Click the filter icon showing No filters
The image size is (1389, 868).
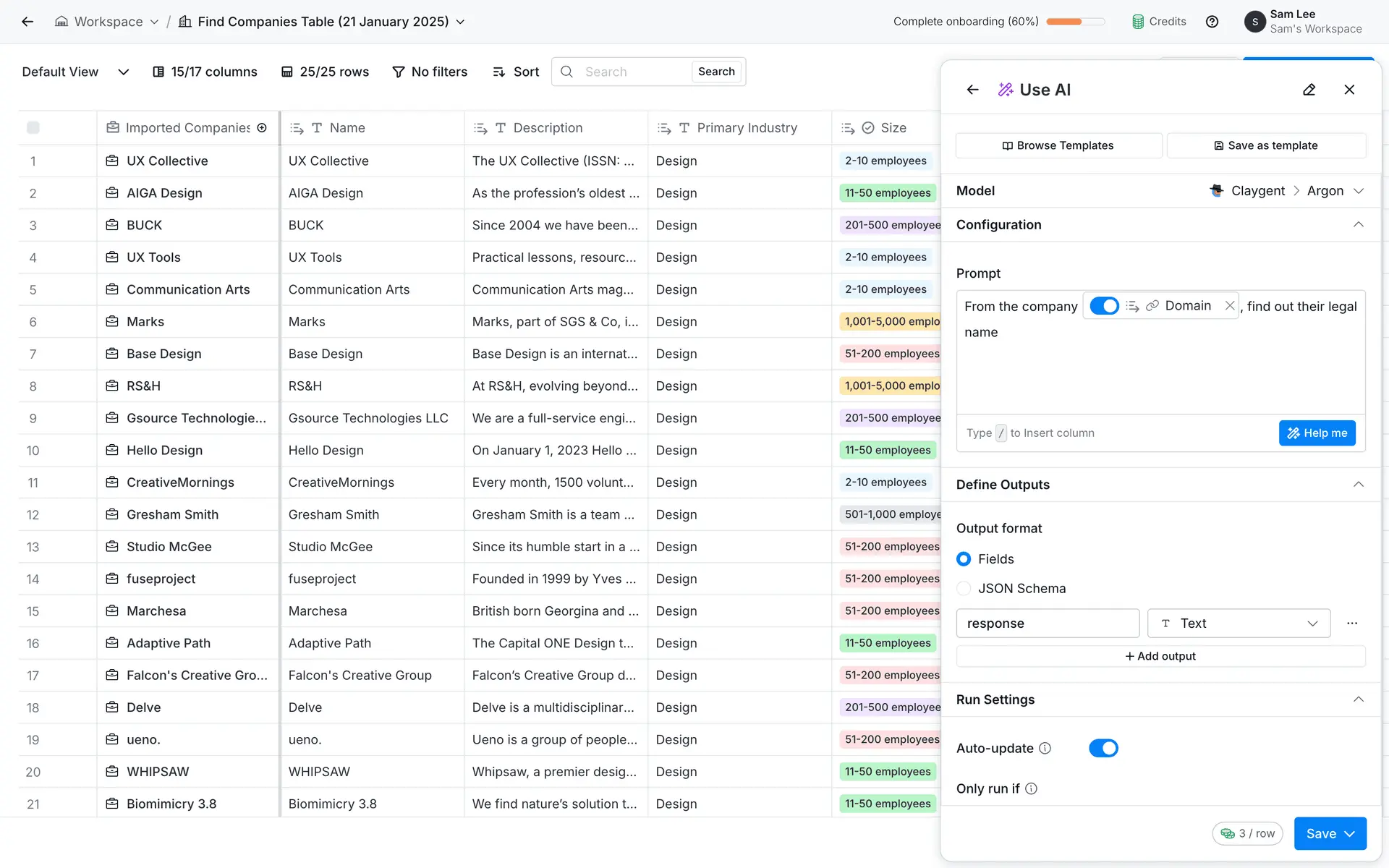tap(398, 72)
